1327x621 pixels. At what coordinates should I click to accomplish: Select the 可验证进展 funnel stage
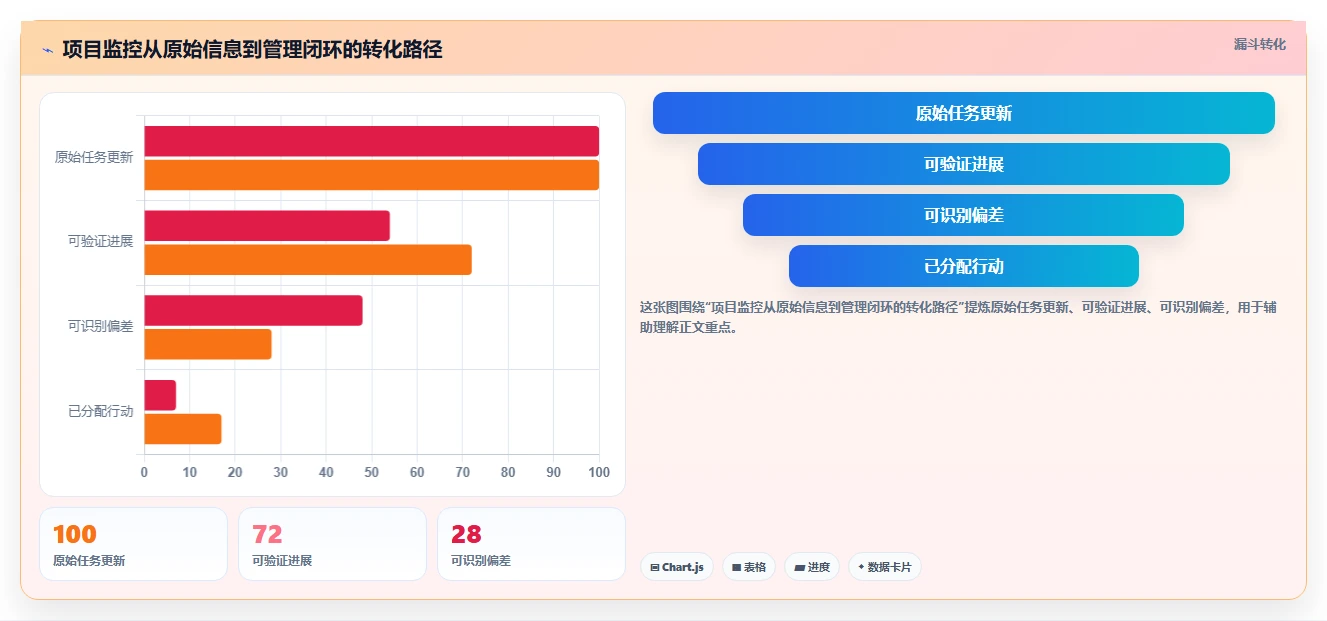pyautogui.click(x=964, y=164)
